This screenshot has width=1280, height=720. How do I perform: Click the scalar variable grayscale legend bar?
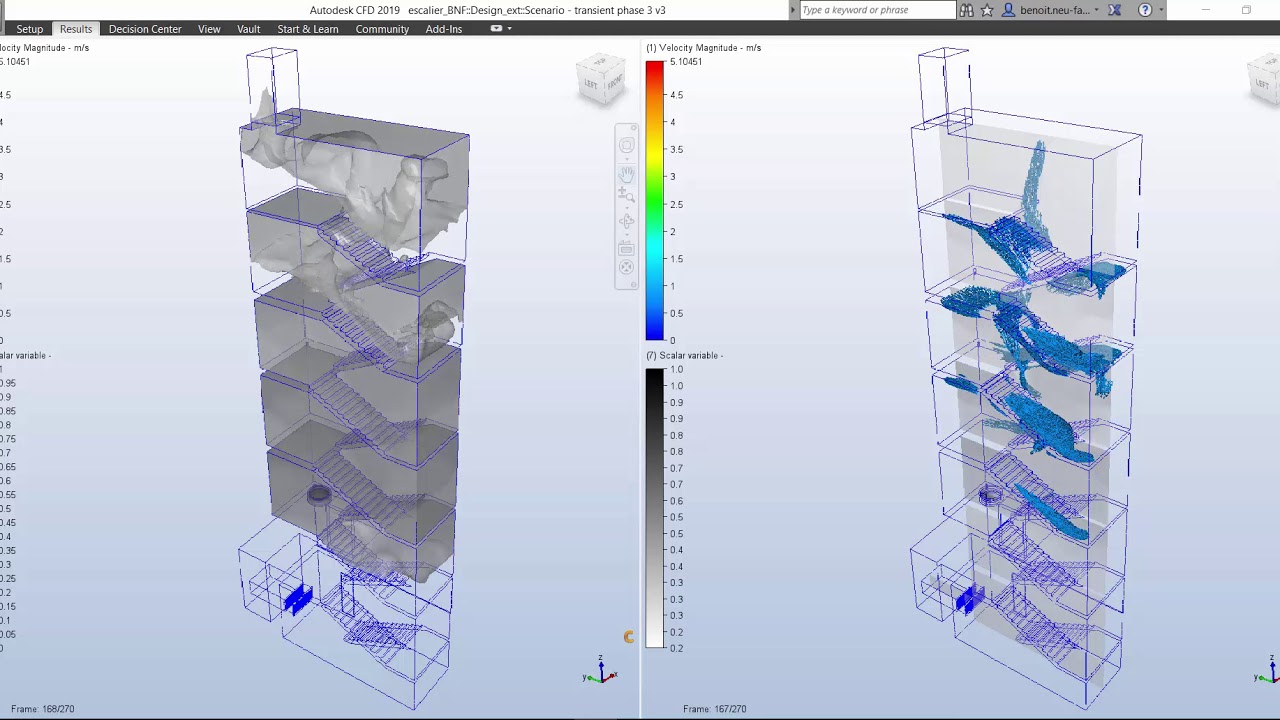coord(654,508)
